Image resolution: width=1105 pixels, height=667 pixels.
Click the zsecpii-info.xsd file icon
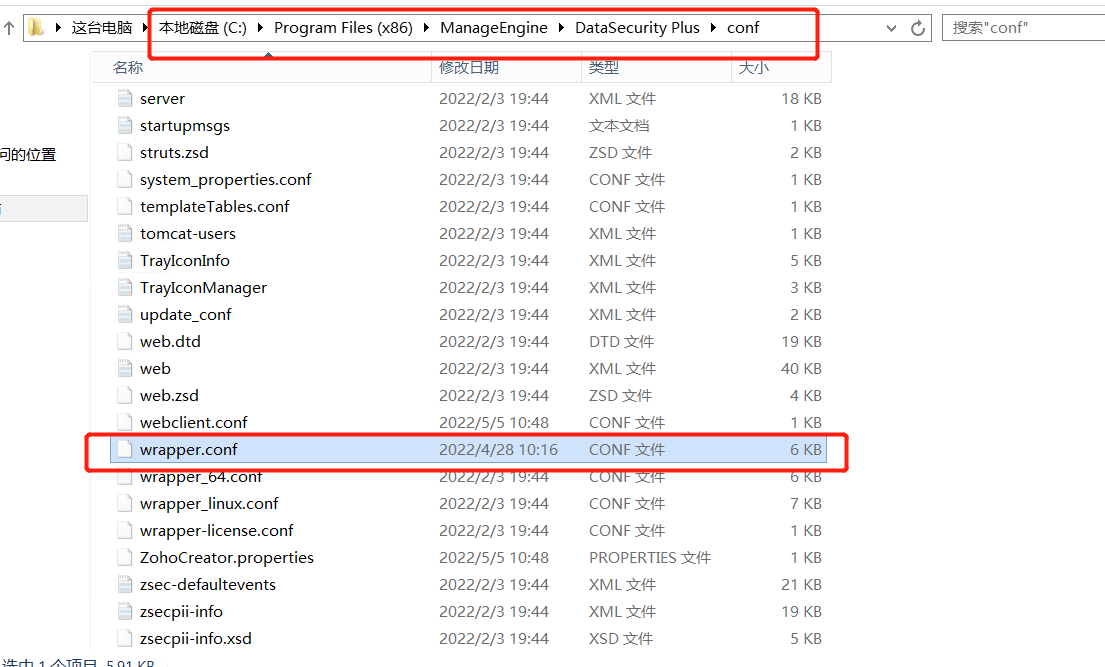(125, 639)
